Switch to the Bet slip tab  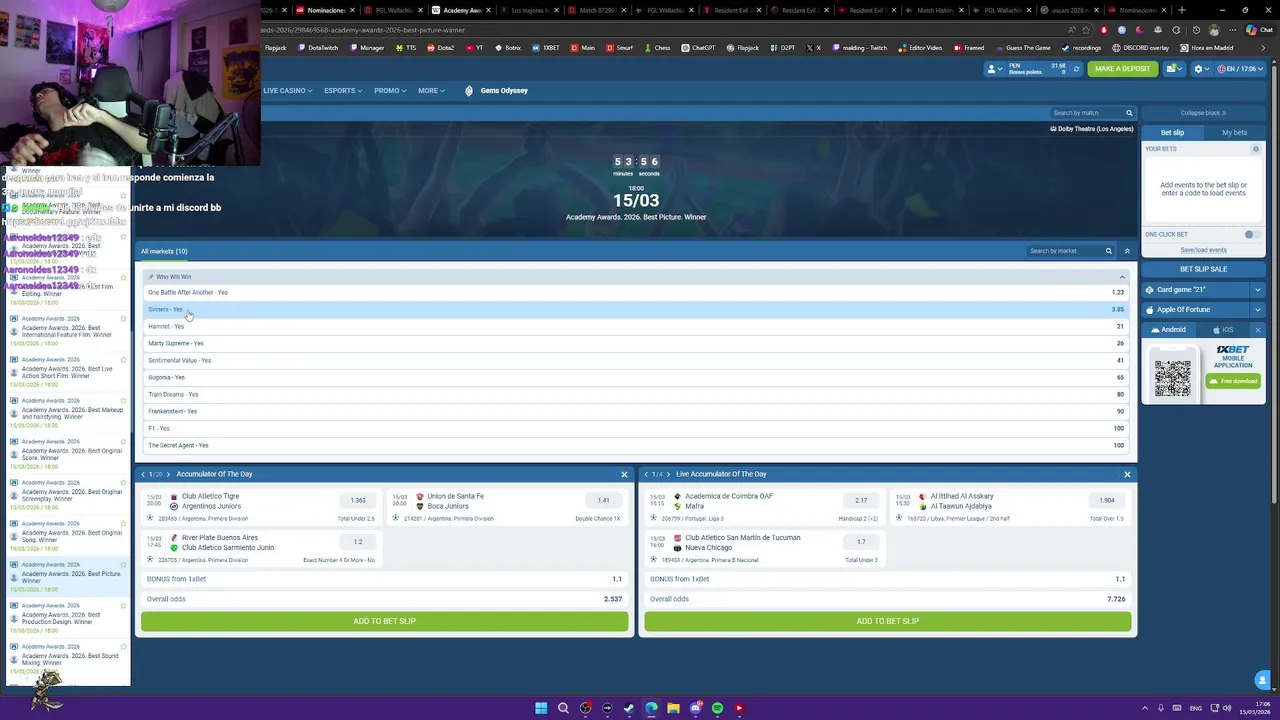(1172, 133)
